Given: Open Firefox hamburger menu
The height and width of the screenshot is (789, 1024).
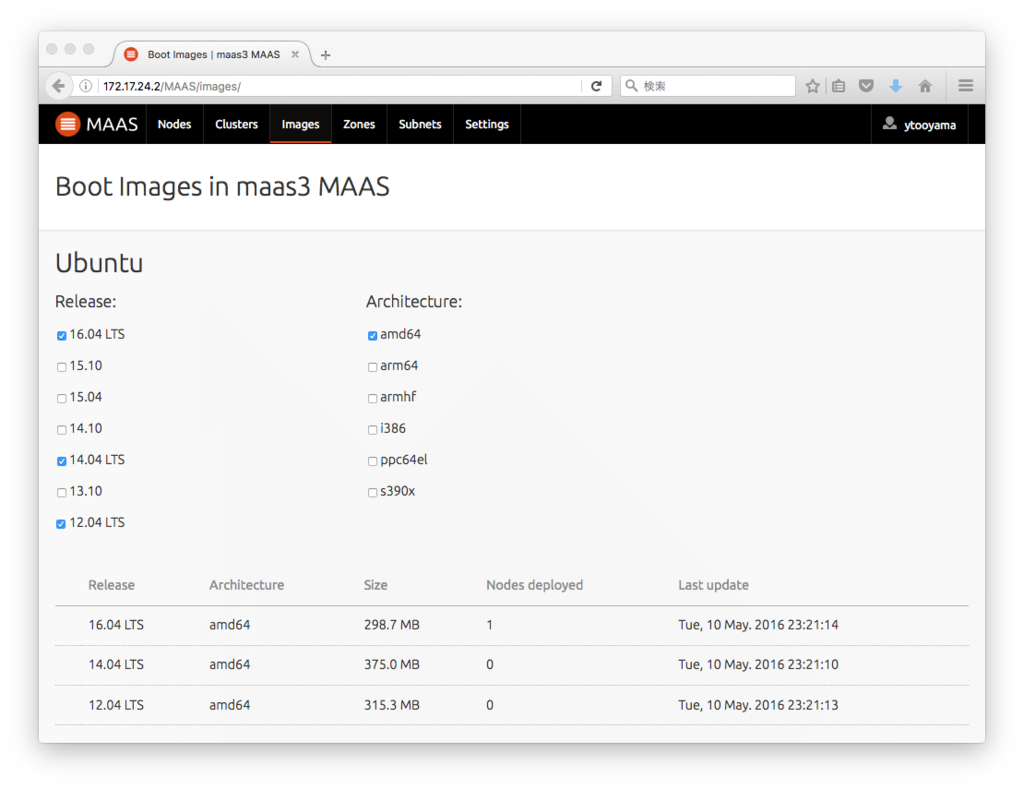Looking at the screenshot, I should [x=966, y=86].
